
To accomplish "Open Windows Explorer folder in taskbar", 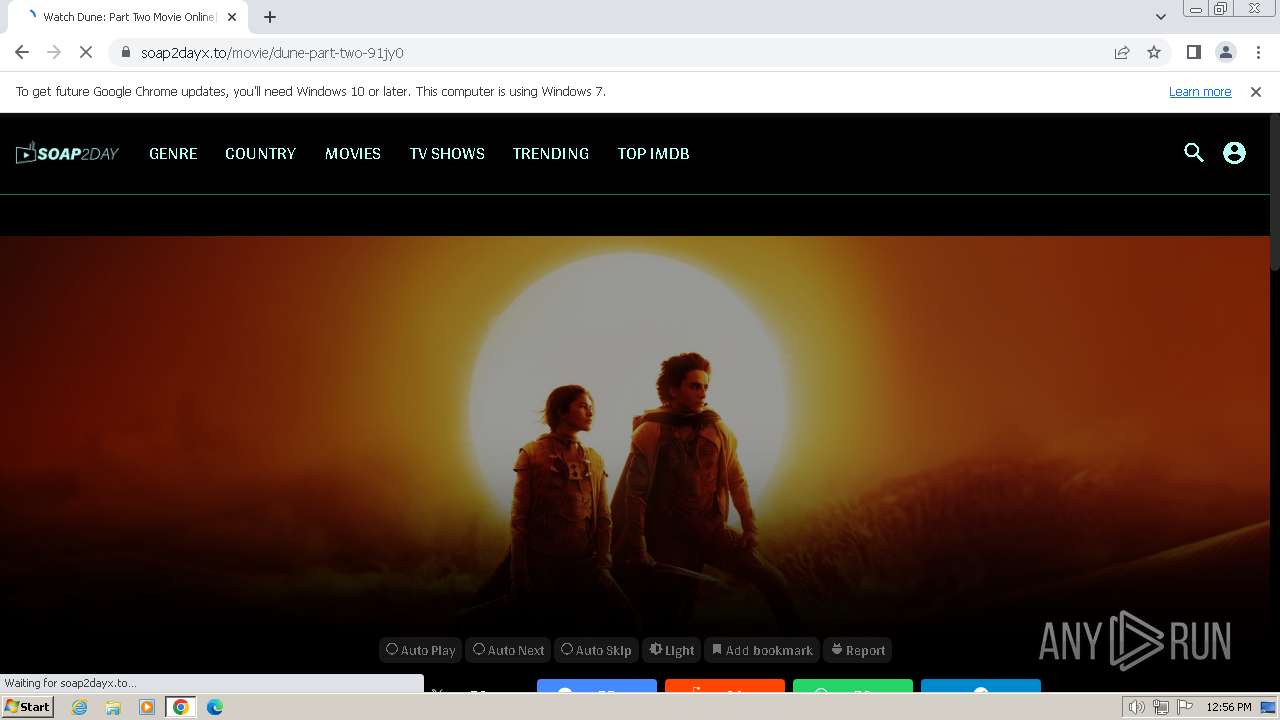I will [x=113, y=707].
